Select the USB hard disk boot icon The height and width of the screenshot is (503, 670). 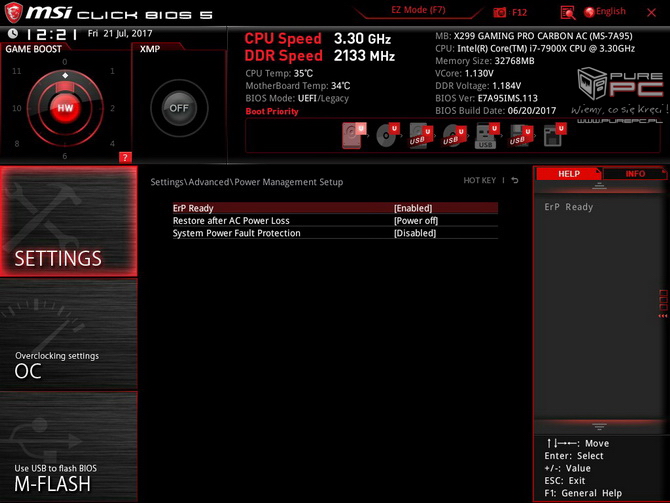[x=421, y=135]
